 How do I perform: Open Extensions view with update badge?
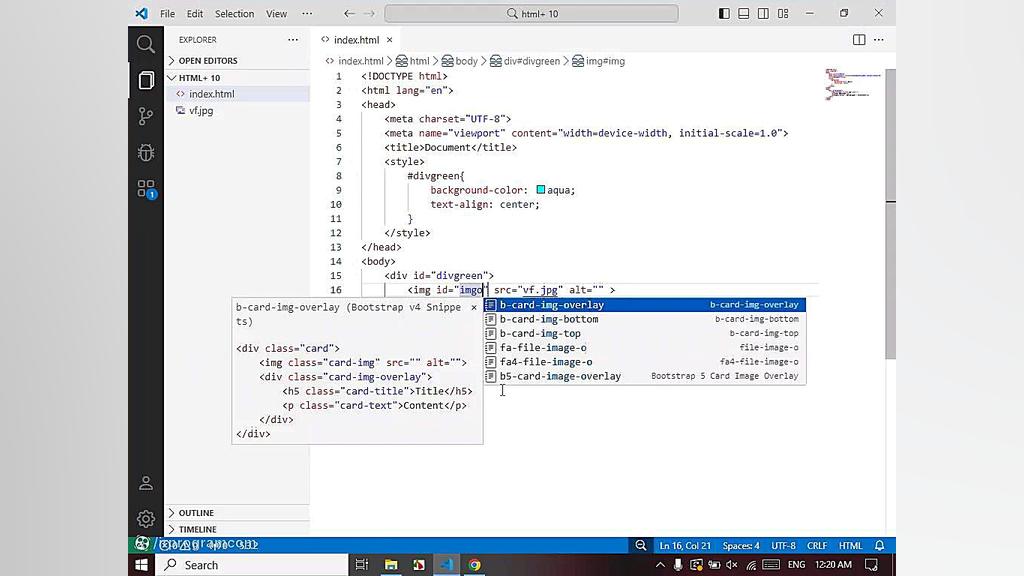tap(146, 189)
